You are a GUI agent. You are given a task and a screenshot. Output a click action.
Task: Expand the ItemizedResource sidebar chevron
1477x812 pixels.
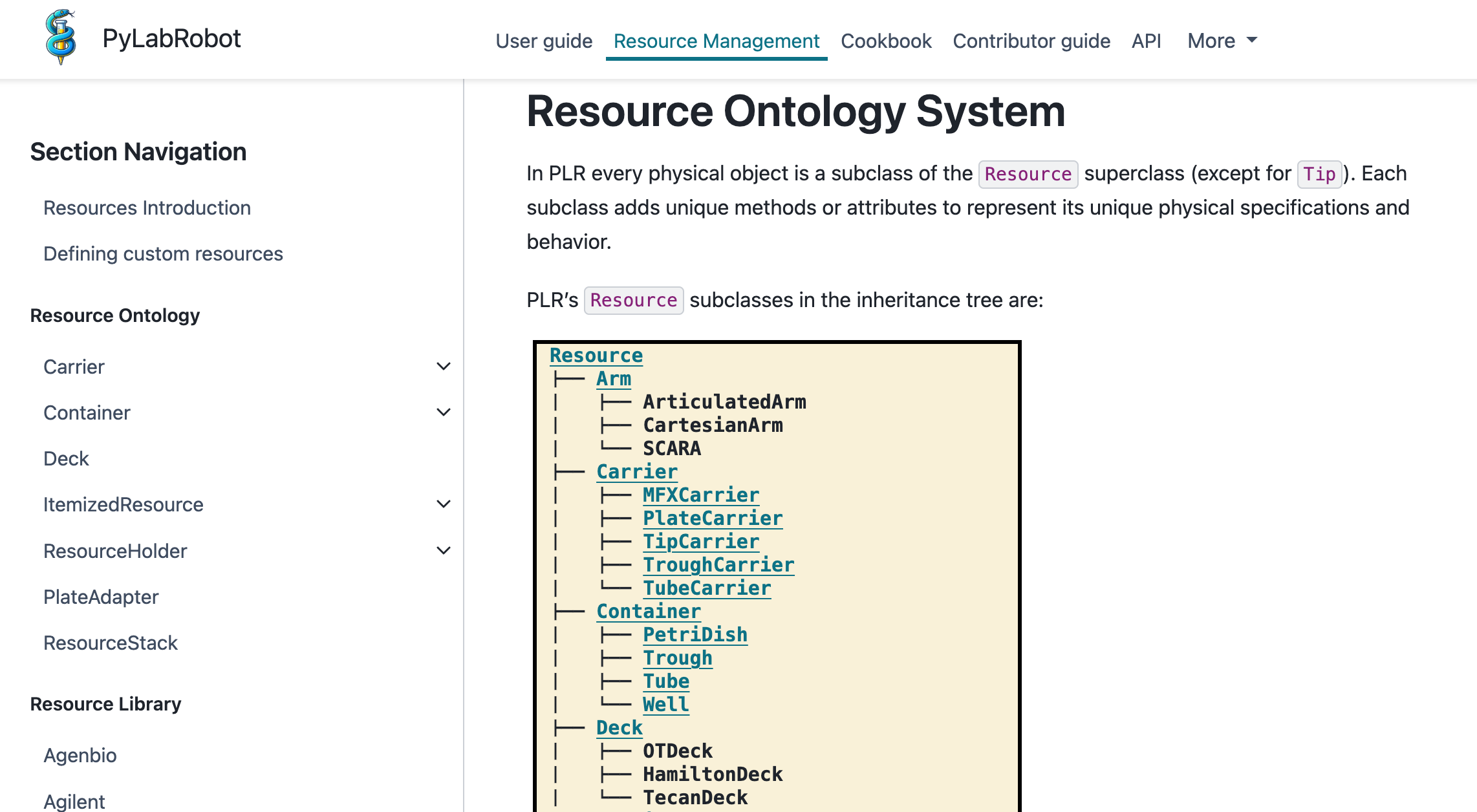coord(444,504)
